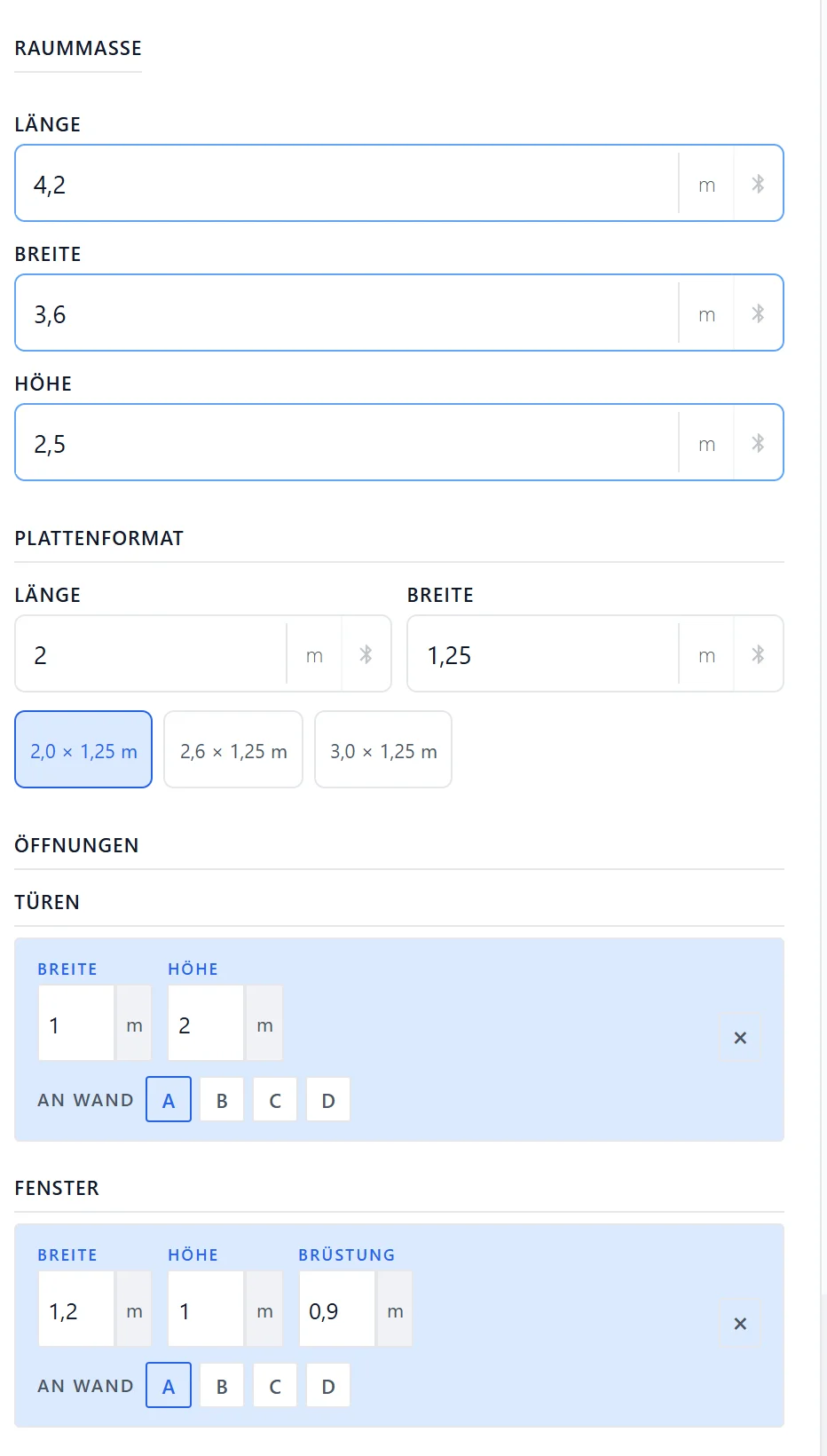The height and width of the screenshot is (1456, 827).
Task: Click the RAUMMASSE section heading
Action: pyautogui.click(x=78, y=49)
